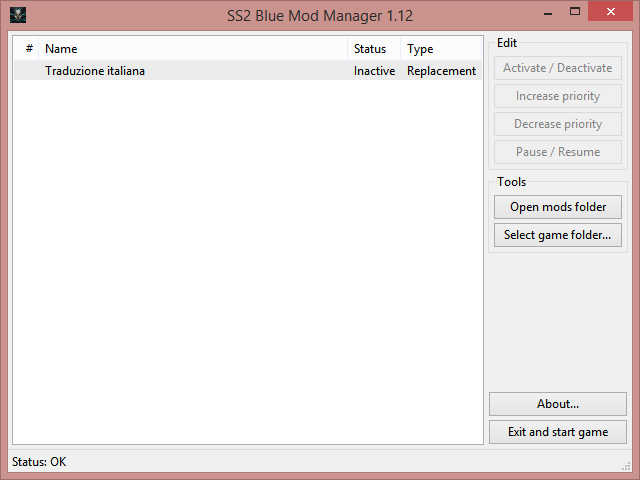Screen dimensions: 640x480
Task: Click the Increase priority button
Action: (x=558, y=96)
